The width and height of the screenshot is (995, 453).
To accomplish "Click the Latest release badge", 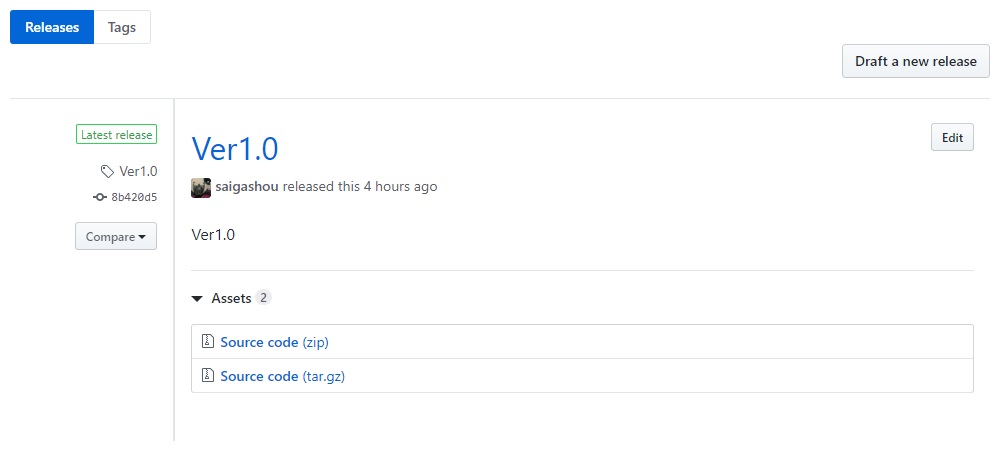I will (x=116, y=135).
